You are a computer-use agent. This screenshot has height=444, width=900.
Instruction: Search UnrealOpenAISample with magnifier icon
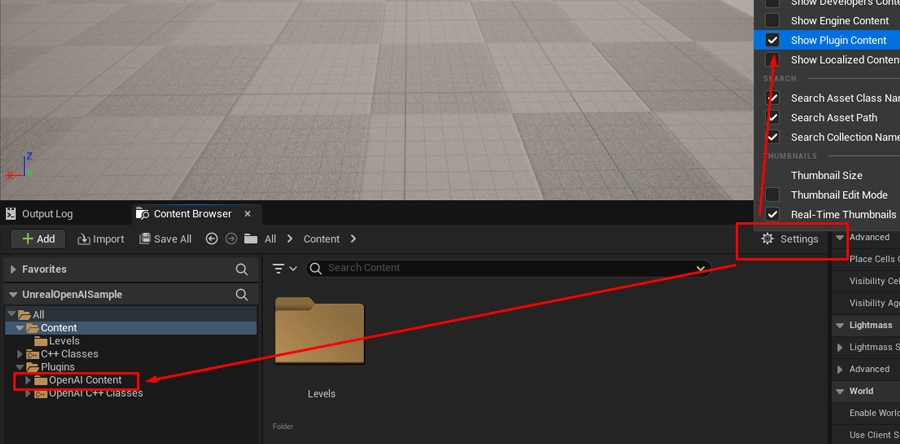pos(242,294)
